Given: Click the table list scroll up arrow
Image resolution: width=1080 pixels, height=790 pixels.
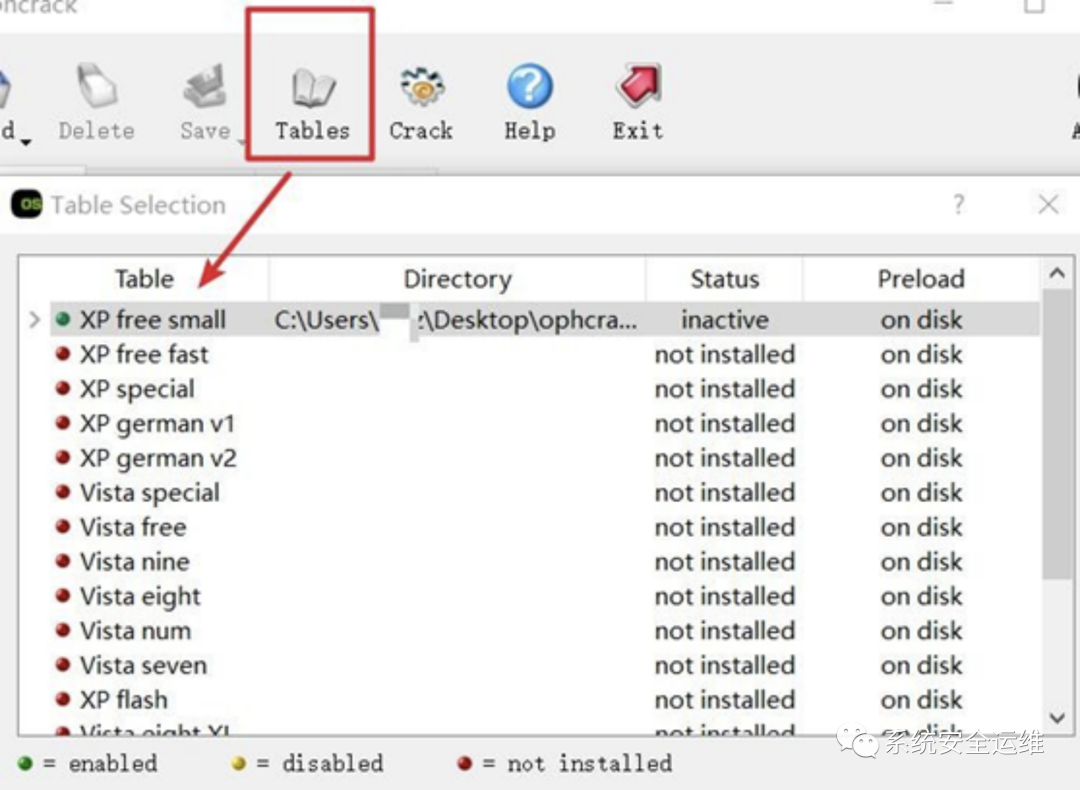Looking at the screenshot, I should tap(1057, 273).
